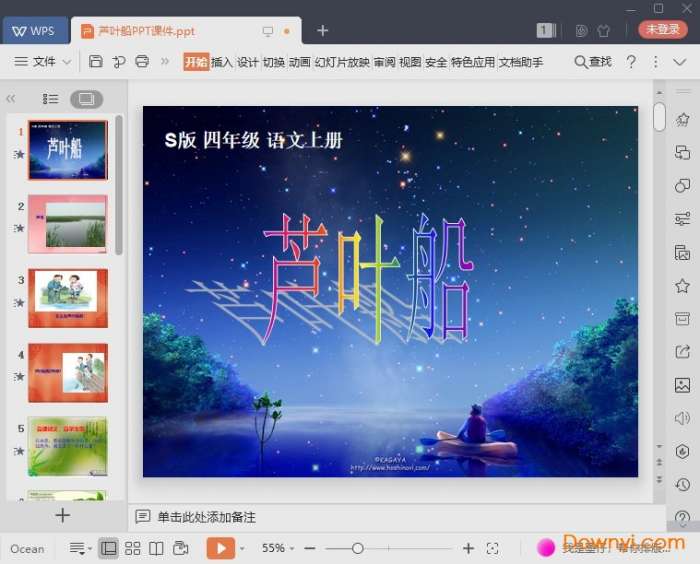
Task: Fit slide to window icon
Action: point(492,548)
